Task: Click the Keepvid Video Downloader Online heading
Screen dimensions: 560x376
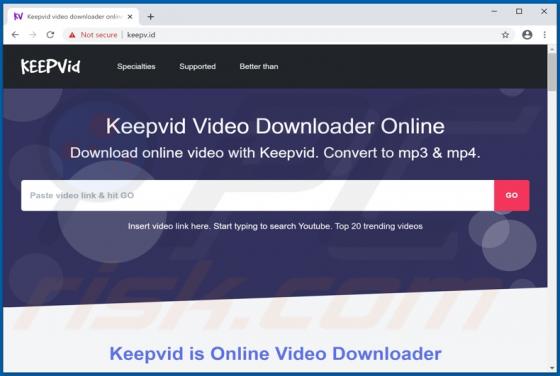Action: pyautogui.click(x=275, y=126)
